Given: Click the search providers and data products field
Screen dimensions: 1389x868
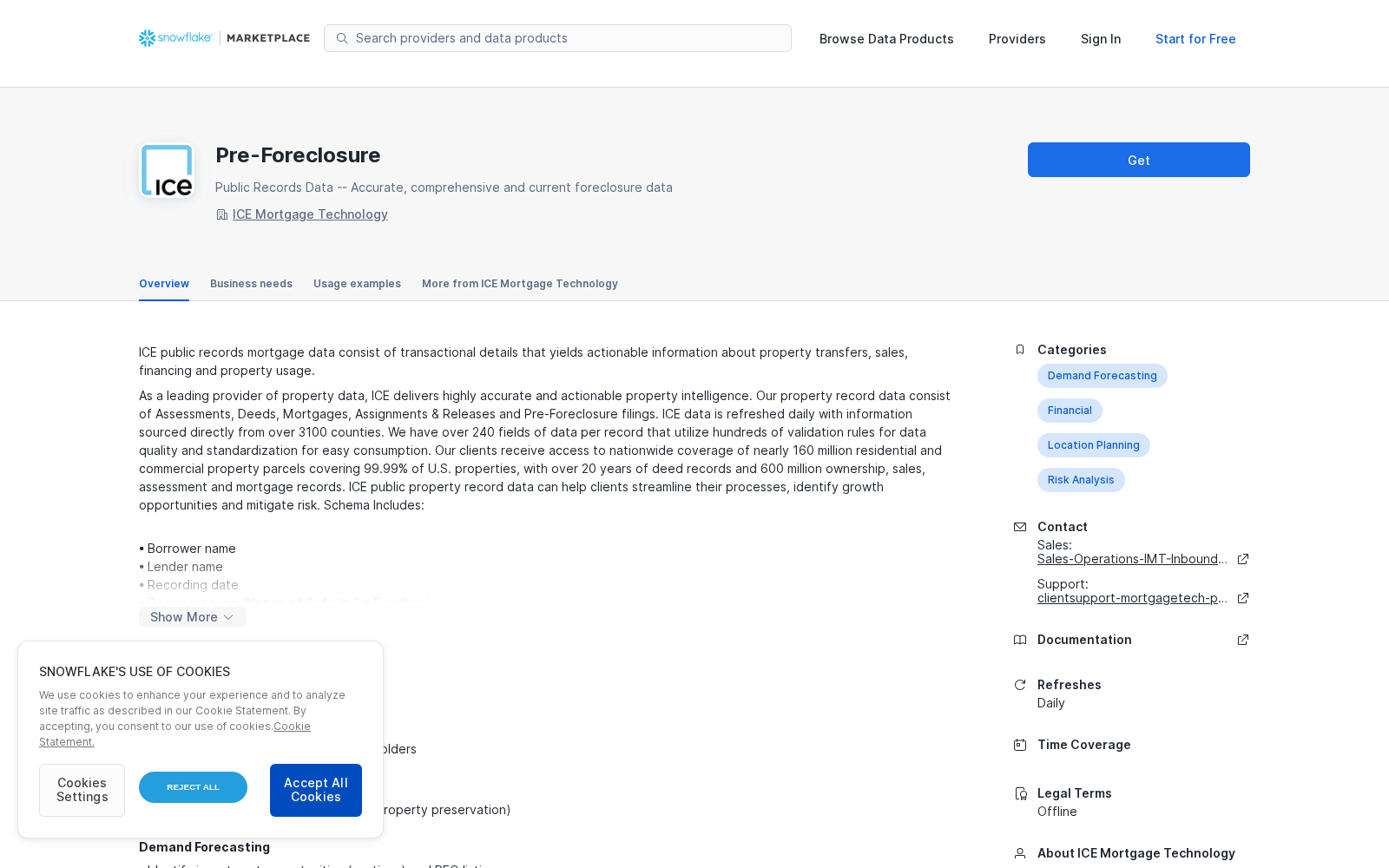Looking at the screenshot, I should pyautogui.click(x=557, y=38).
